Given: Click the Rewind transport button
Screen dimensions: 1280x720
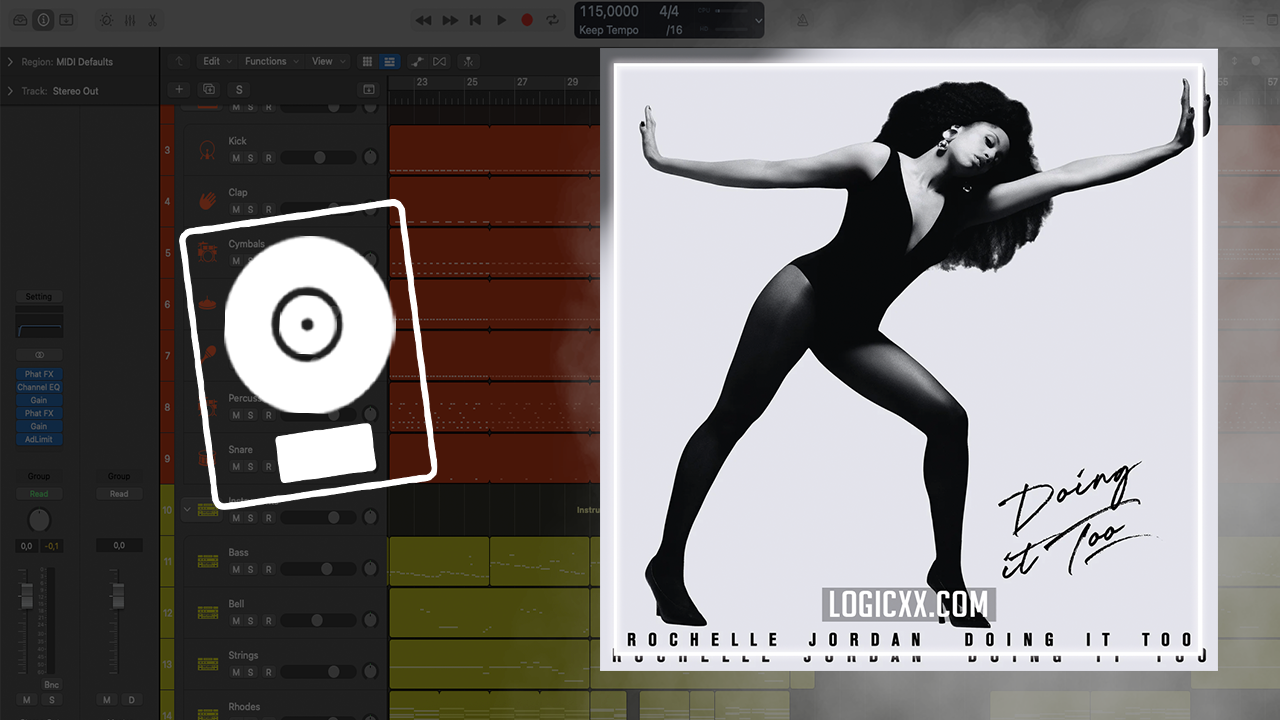Looking at the screenshot, I should 424,20.
